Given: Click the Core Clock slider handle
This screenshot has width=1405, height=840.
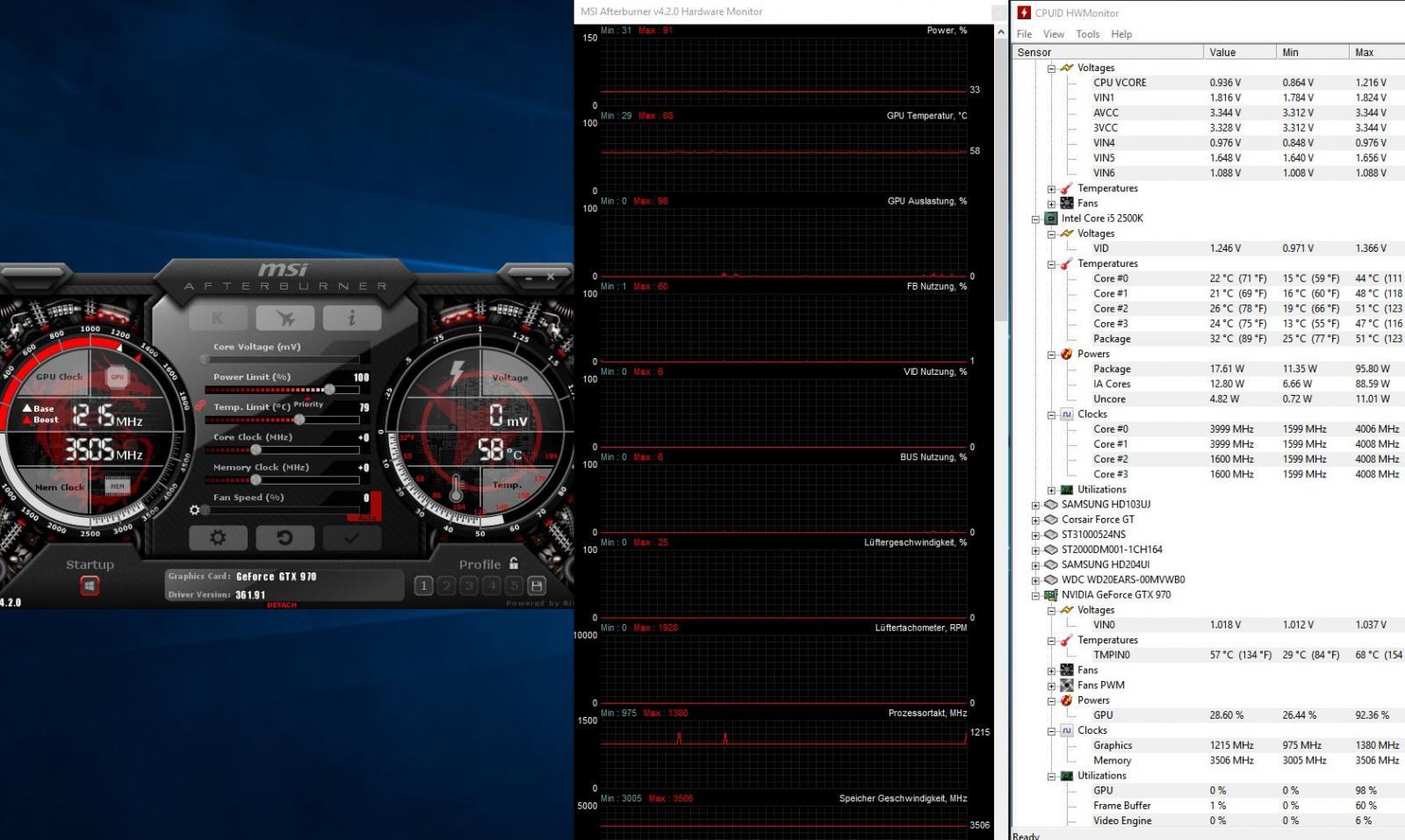Looking at the screenshot, I should pos(256,449).
